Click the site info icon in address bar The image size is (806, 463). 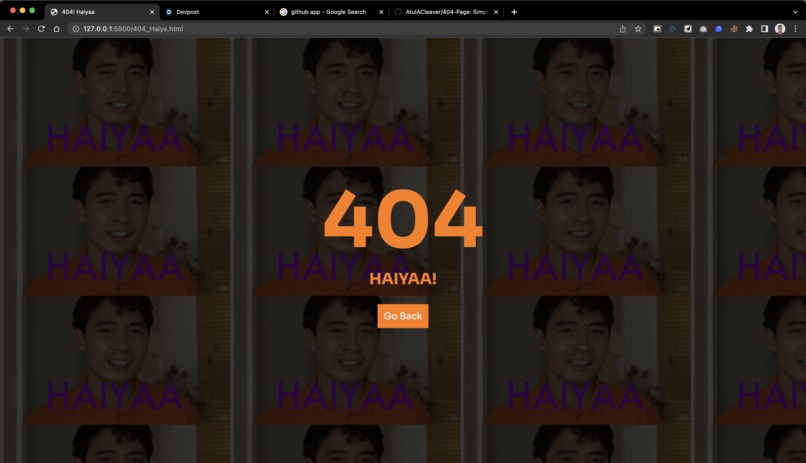(76, 29)
